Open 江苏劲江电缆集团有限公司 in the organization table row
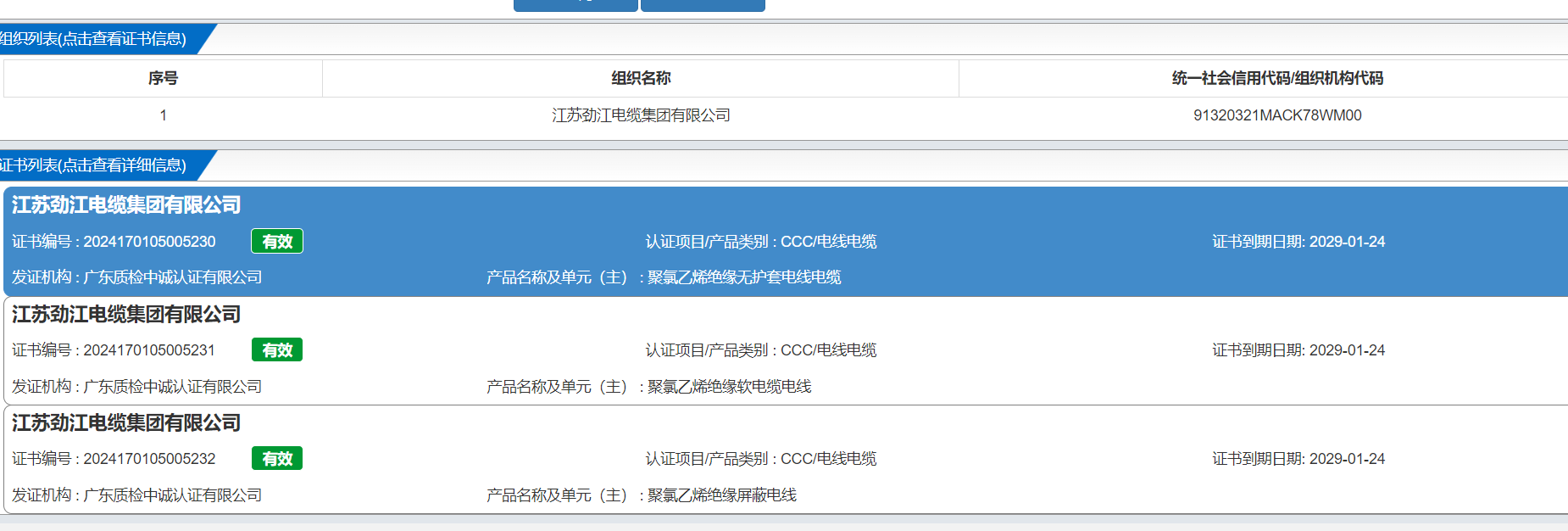The height and width of the screenshot is (531, 1568). click(641, 115)
